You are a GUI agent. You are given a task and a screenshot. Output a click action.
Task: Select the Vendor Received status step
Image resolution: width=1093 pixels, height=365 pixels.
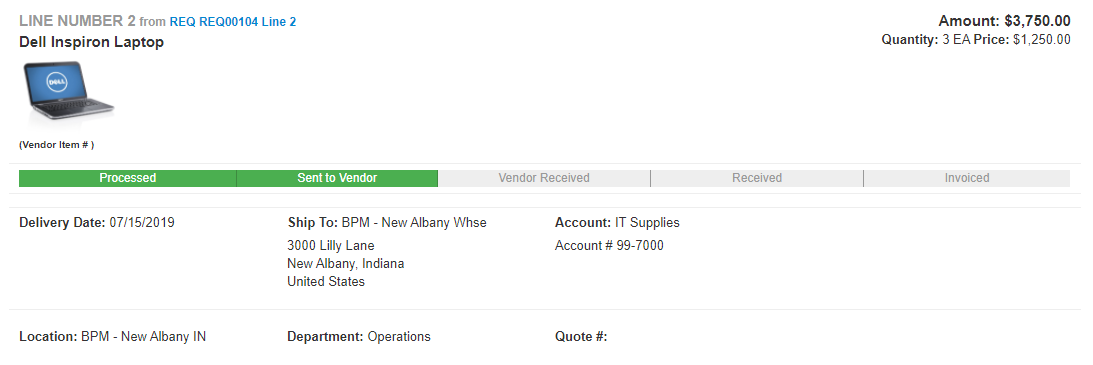544,178
